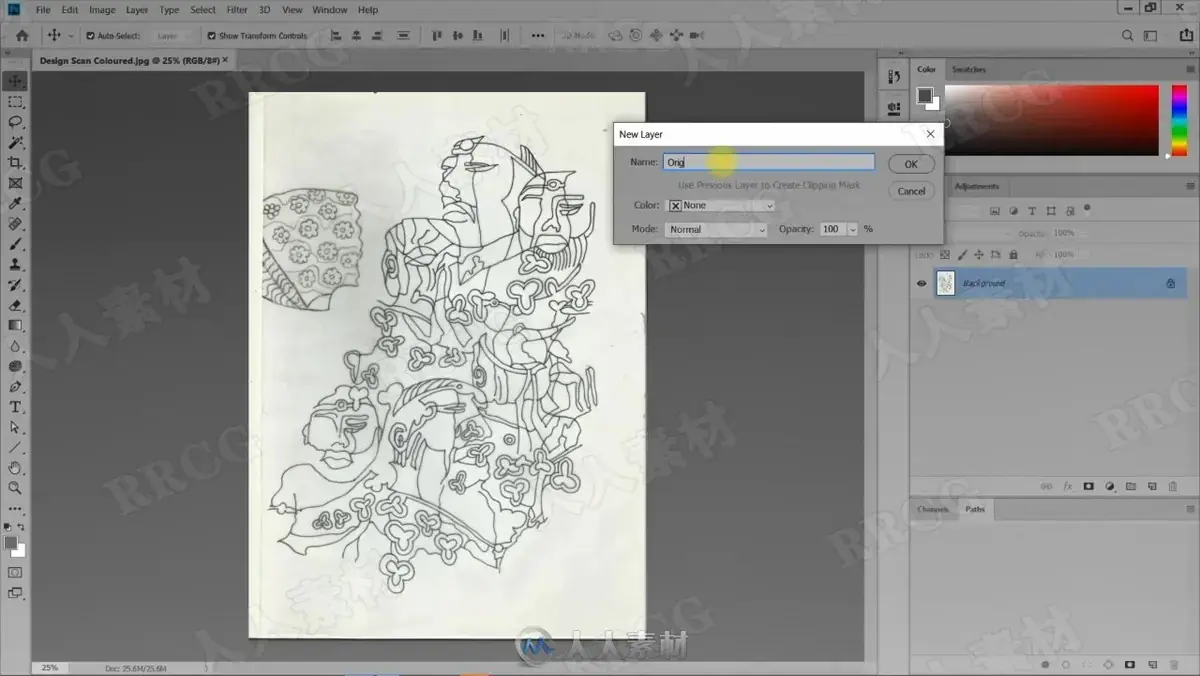The image size is (1200, 676).
Task: Open the workspace switcher icon
Action: coord(1152,36)
